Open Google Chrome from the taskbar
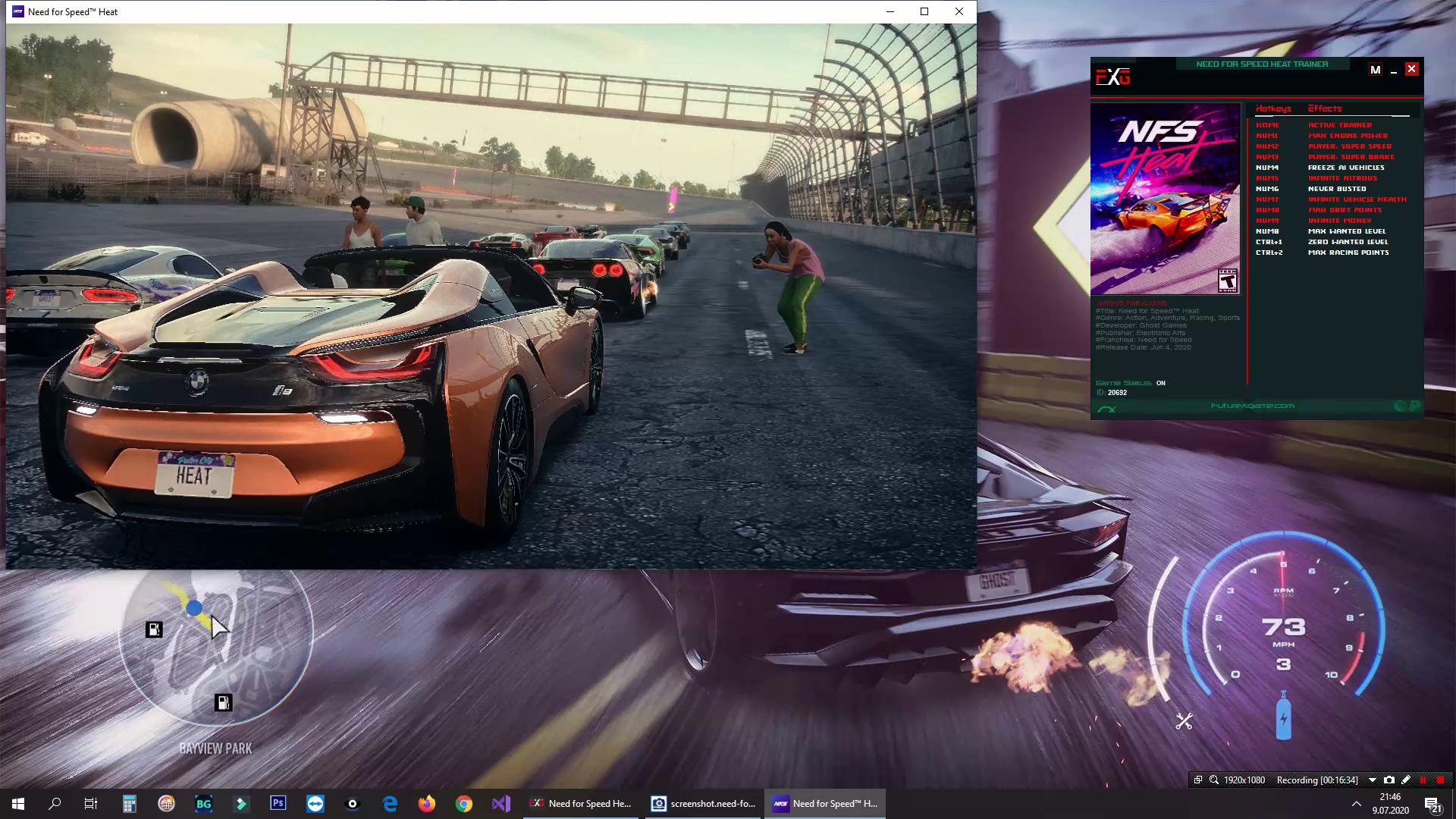The width and height of the screenshot is (1456, 819). tap(464, 804)
